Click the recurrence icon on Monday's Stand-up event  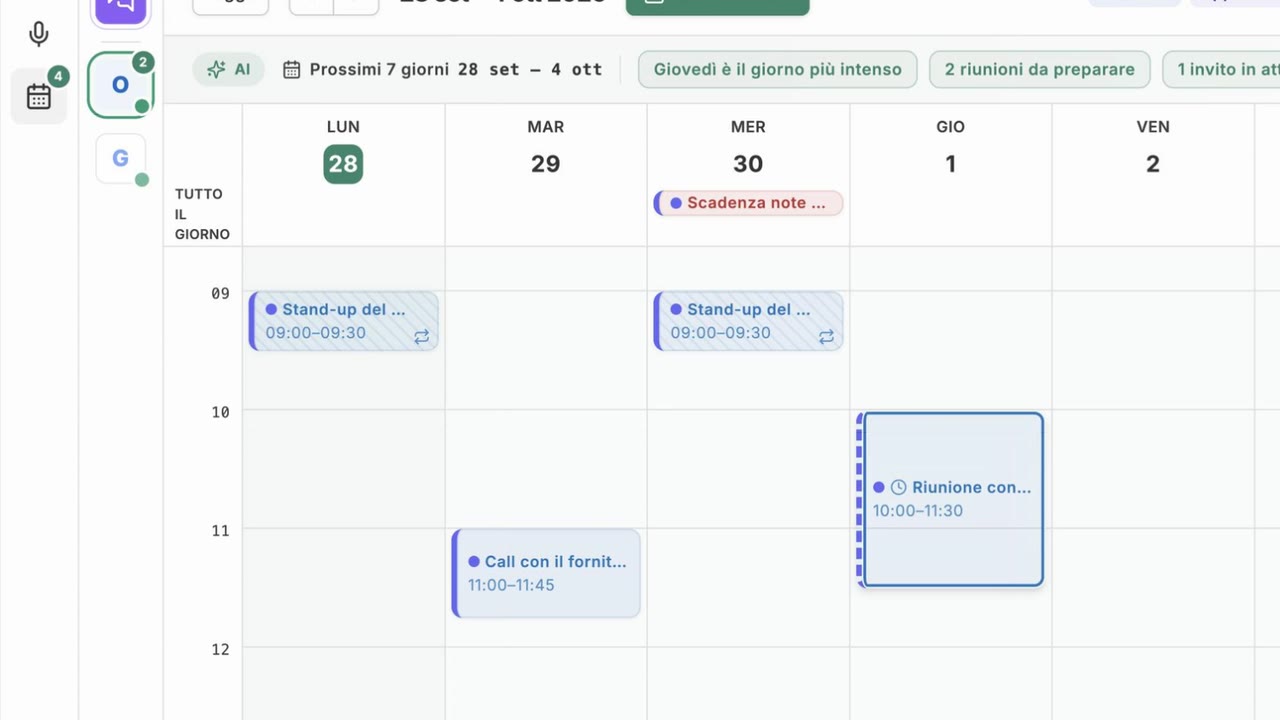coord(422,337)
